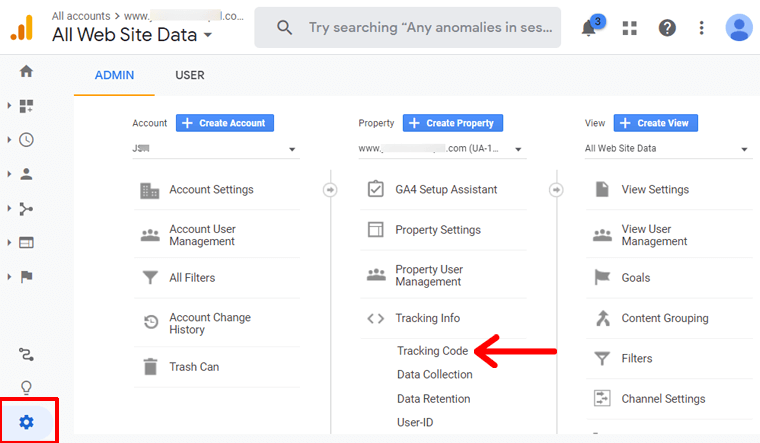Open the Account selector dropdown
Screen dimensions: 760x443
pyautogui.click(x=216, y=149)
